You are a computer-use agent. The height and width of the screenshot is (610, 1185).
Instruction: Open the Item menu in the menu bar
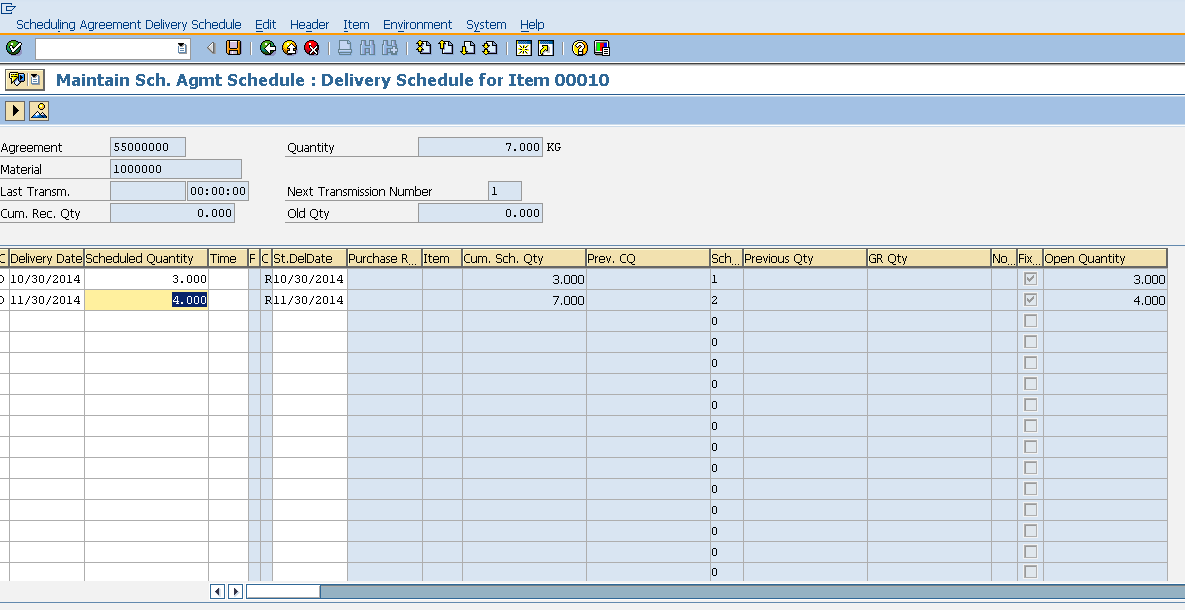click(x=356, y=25)
